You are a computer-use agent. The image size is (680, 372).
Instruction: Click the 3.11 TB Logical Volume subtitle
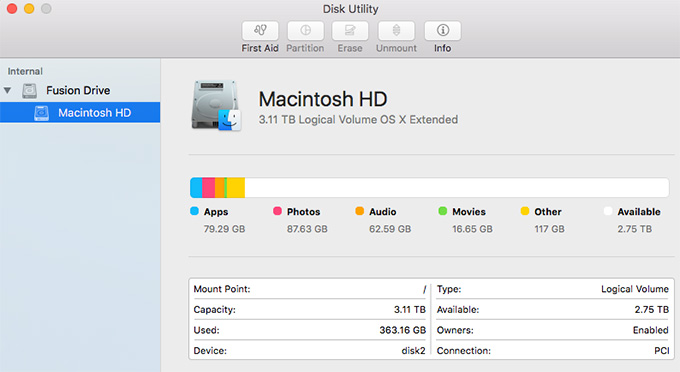coord(358,120)
